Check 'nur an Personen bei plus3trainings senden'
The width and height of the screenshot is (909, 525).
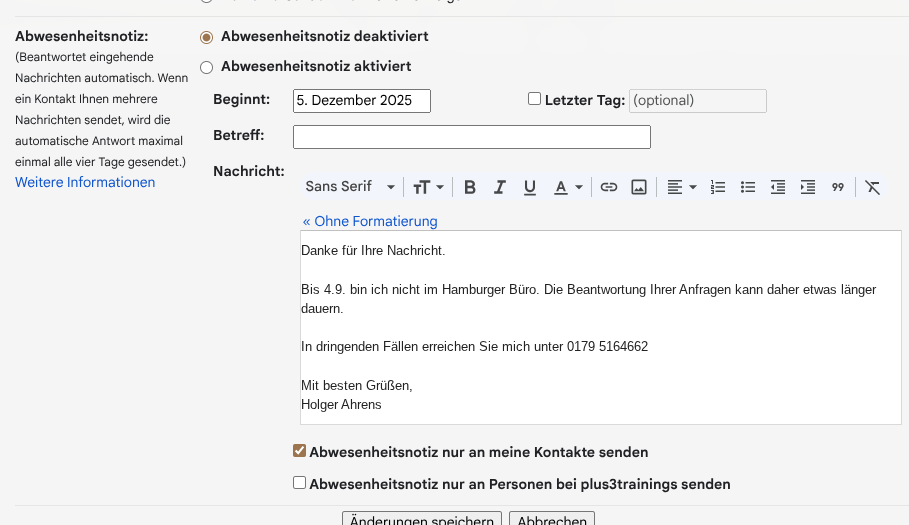299,483
